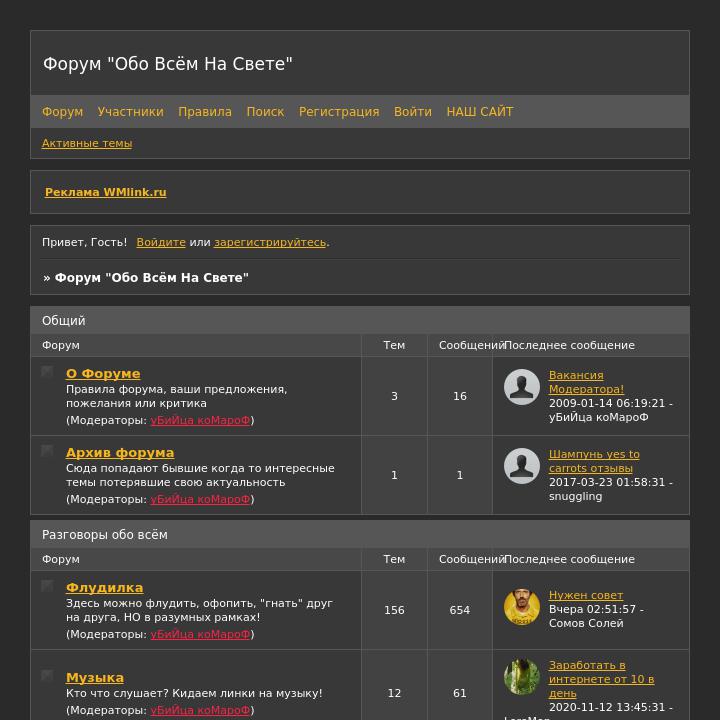Click the status icon beside О Форуме

click(x=47, y=372)
